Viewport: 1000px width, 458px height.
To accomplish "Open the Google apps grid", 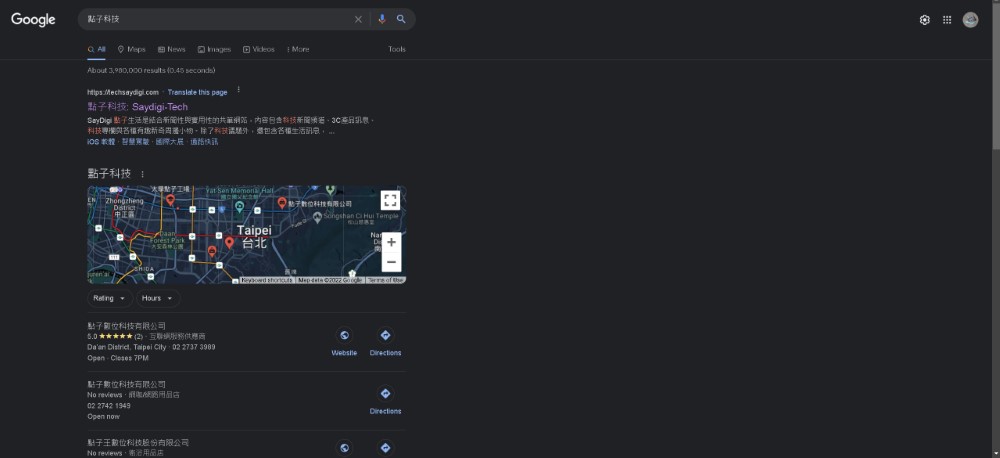I will point(947,20).
